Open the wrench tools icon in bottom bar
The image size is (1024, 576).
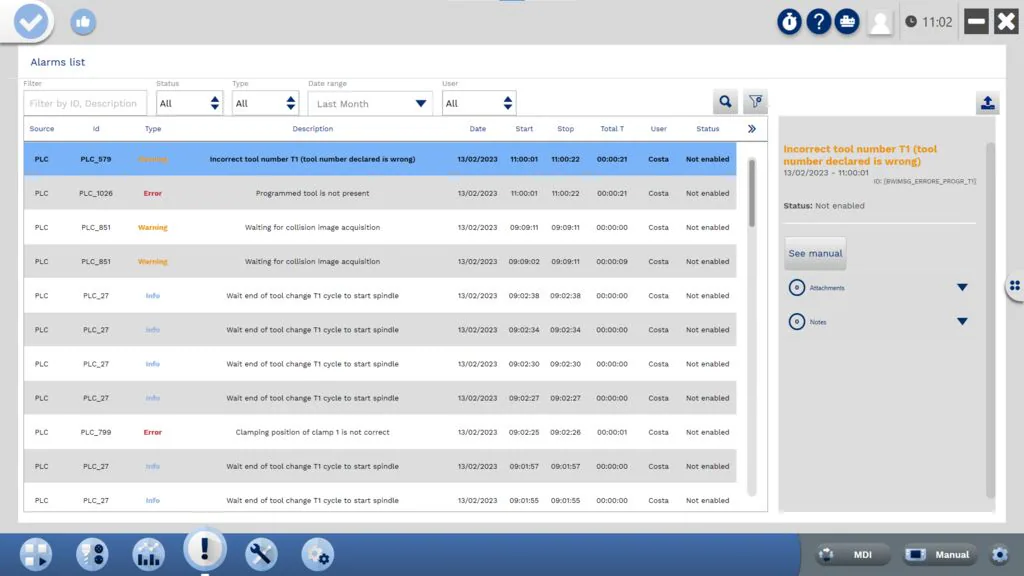[261, 554]
